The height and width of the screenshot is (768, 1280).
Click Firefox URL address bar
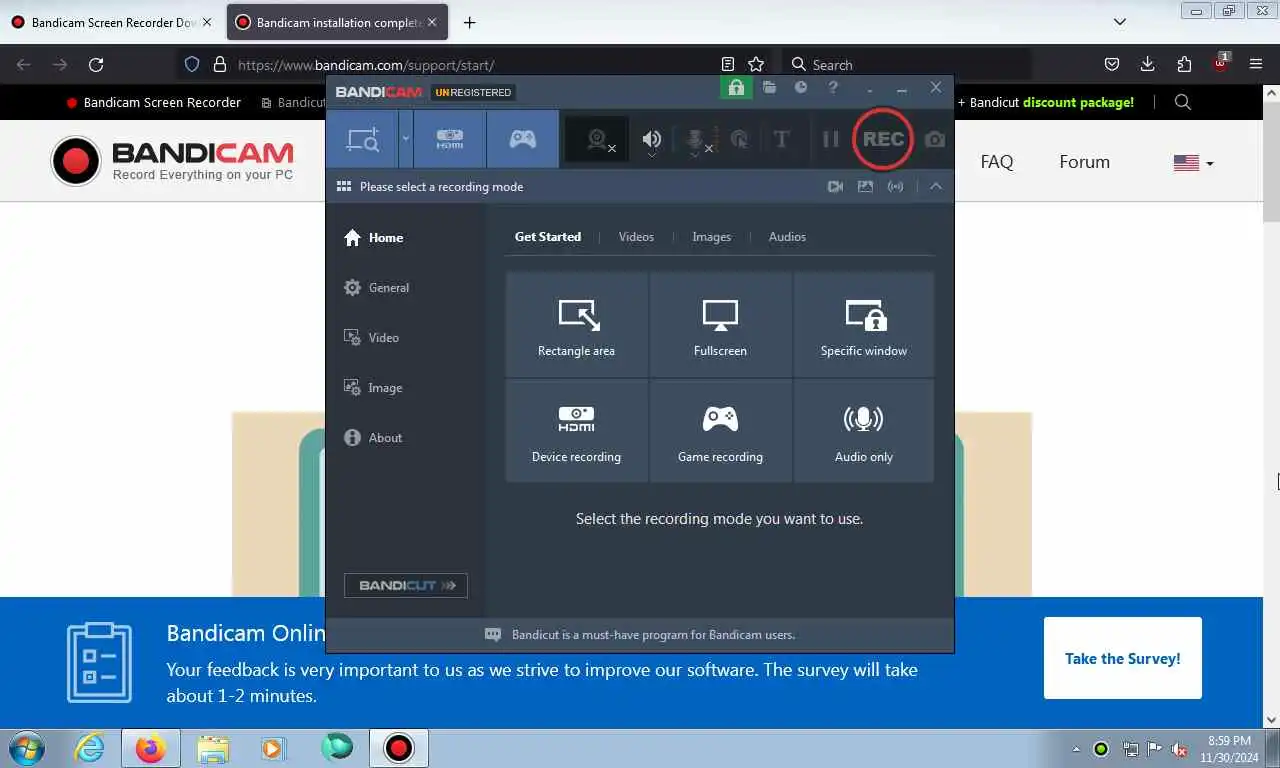tap(475, 65)
